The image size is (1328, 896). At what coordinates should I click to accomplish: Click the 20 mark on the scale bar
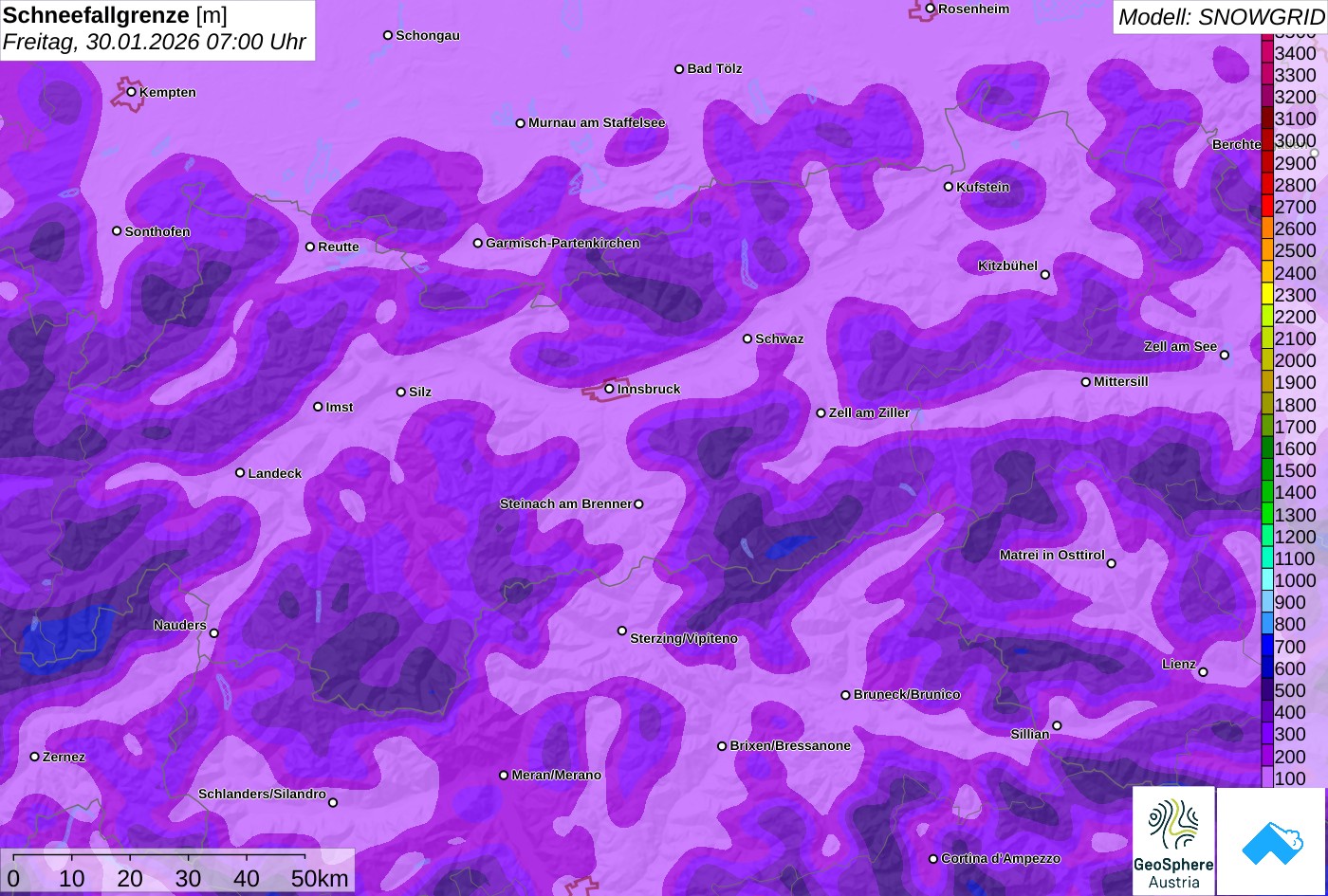coord(130,878)
